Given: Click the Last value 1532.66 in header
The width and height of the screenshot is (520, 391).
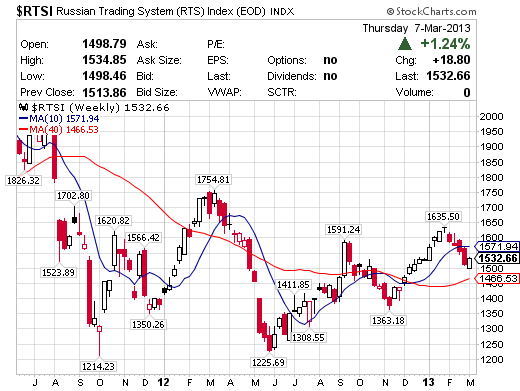Looking at the screenshot, I should coord(448,76).
